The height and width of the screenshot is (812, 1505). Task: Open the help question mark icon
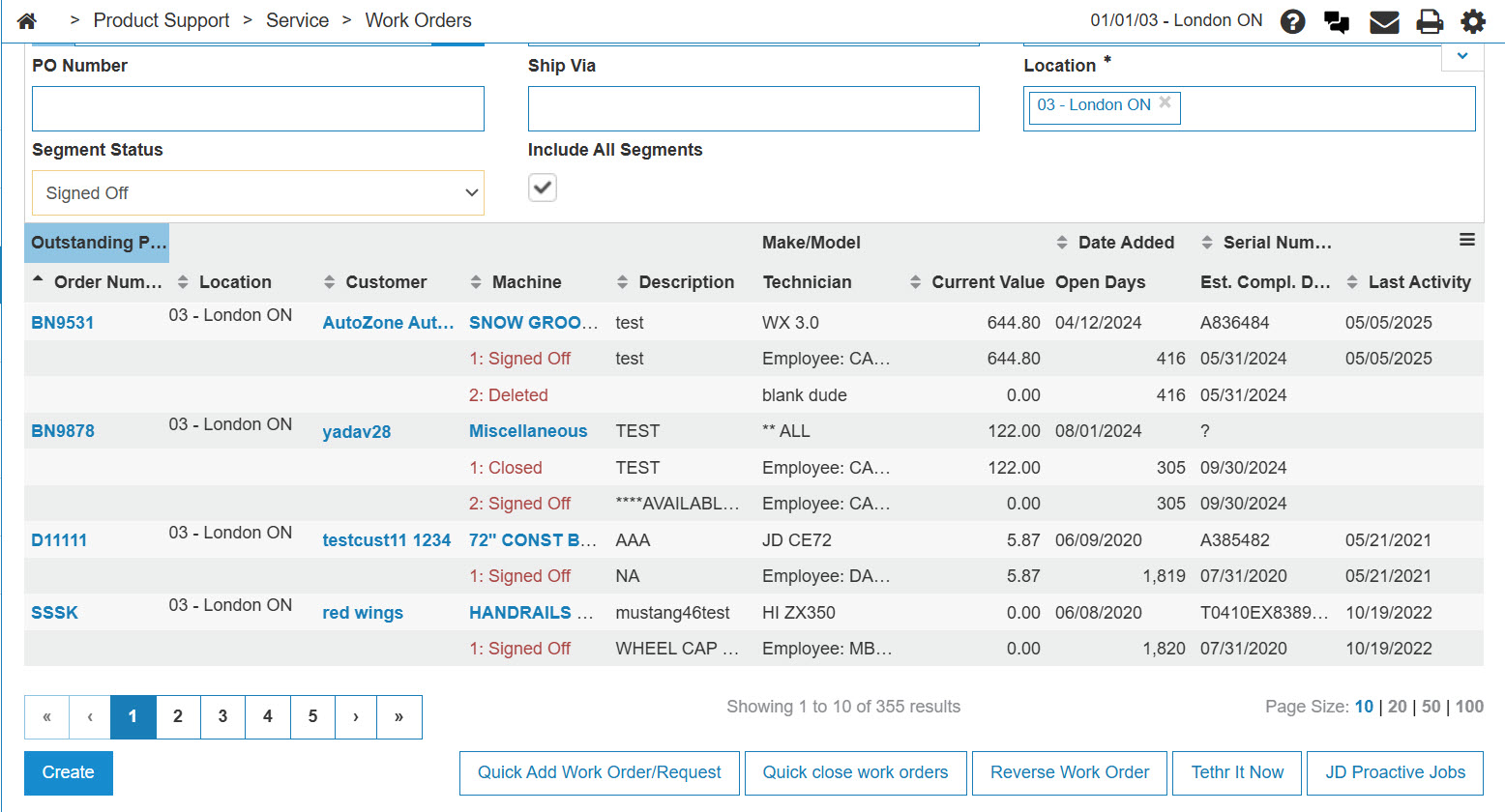(1292, 21)
